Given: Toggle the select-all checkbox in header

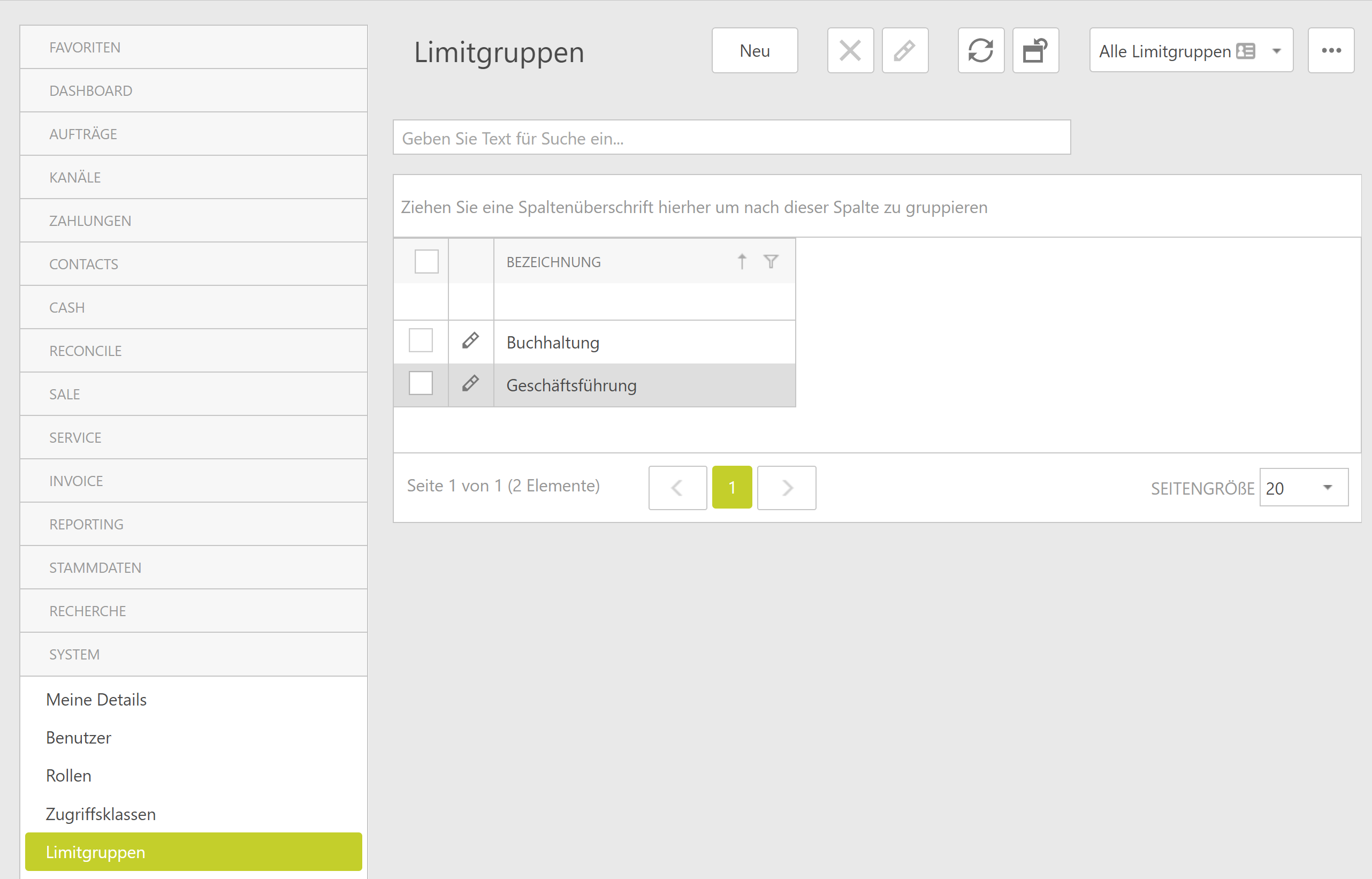Looking at the screenshot, I should click(426, 262).
